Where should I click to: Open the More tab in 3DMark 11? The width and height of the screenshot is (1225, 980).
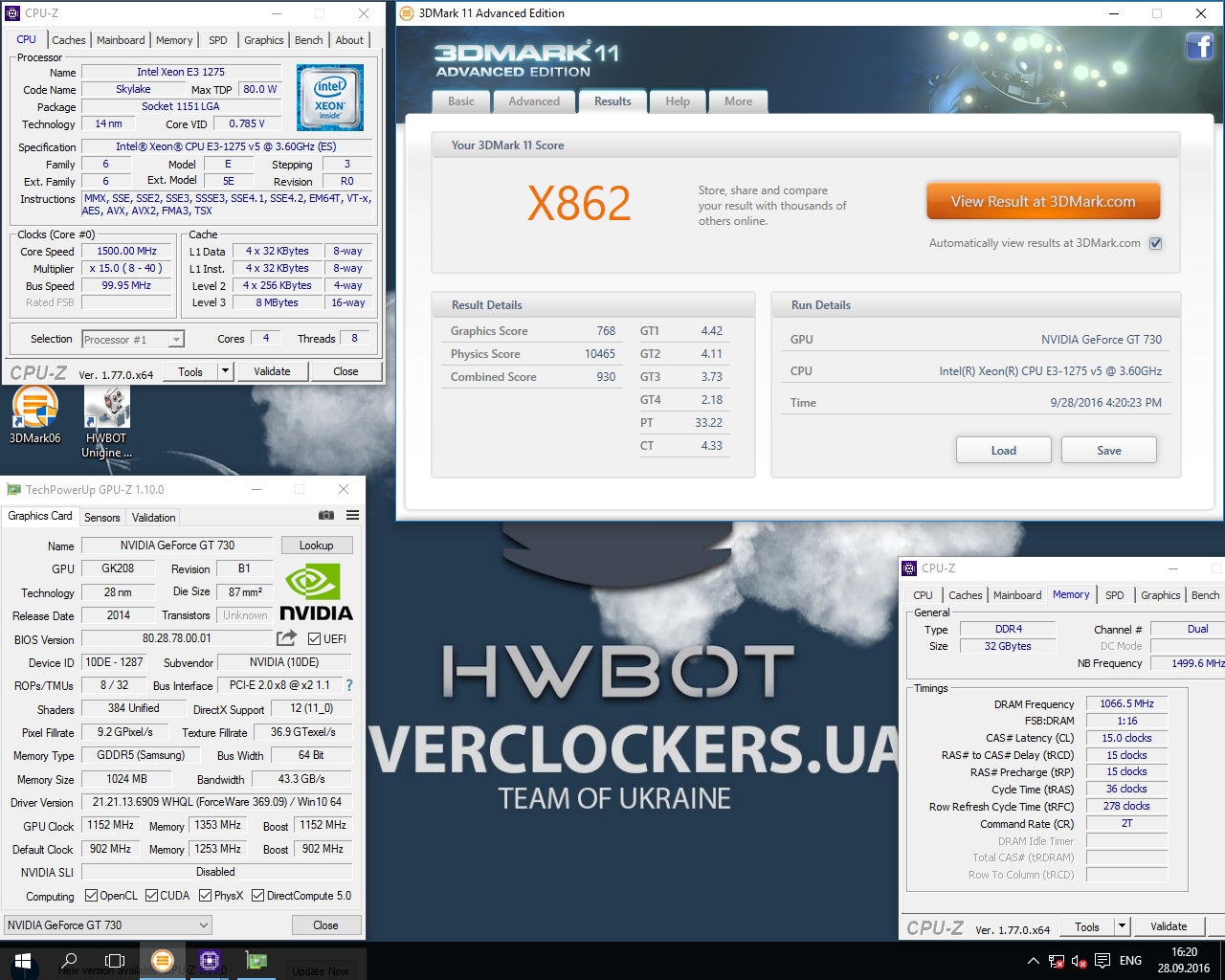(x=738, y=101)
